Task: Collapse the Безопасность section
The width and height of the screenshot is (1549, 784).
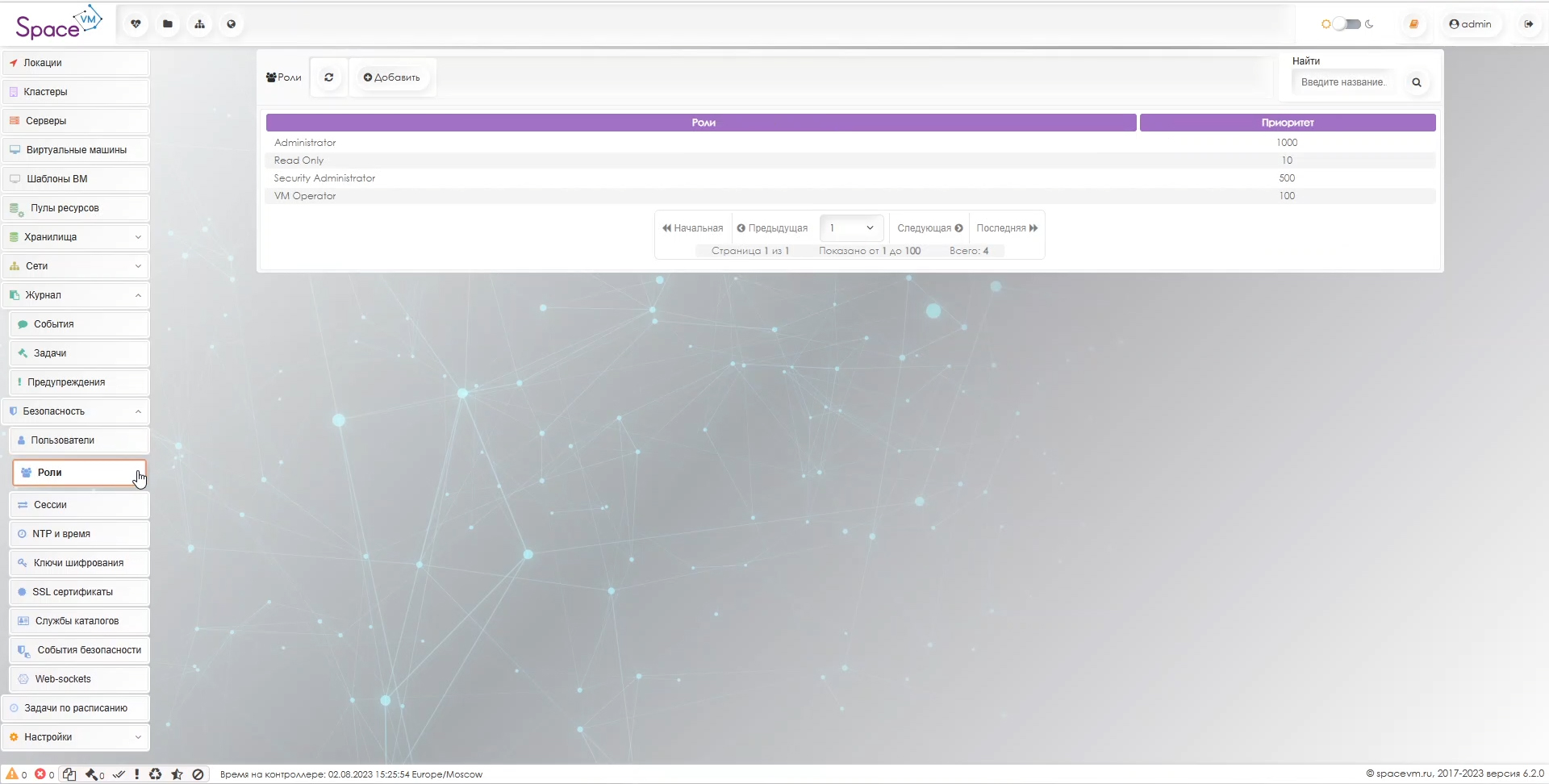Action: 76,411
